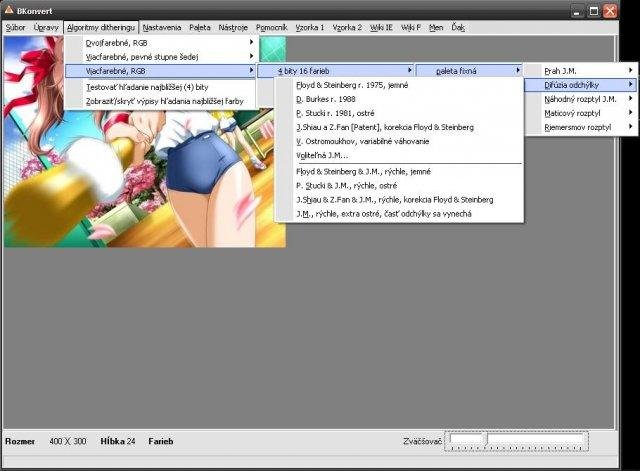The height and width of the screenshot is (471, 640).
Task: Close the BKonvert window
Action: [610, 11]
